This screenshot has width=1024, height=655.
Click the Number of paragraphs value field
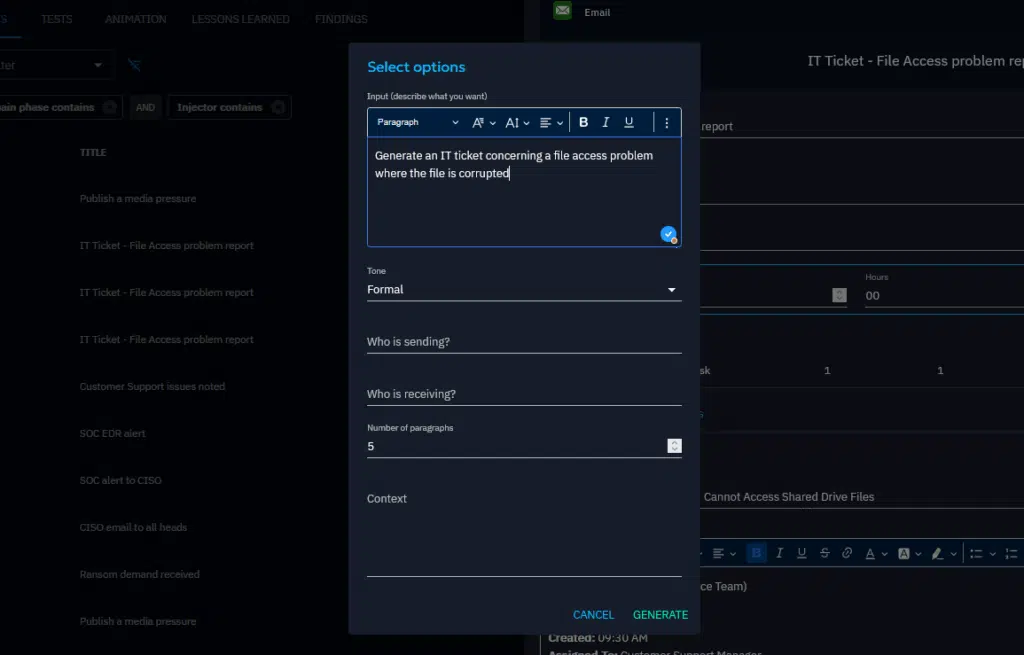[510, 446]
